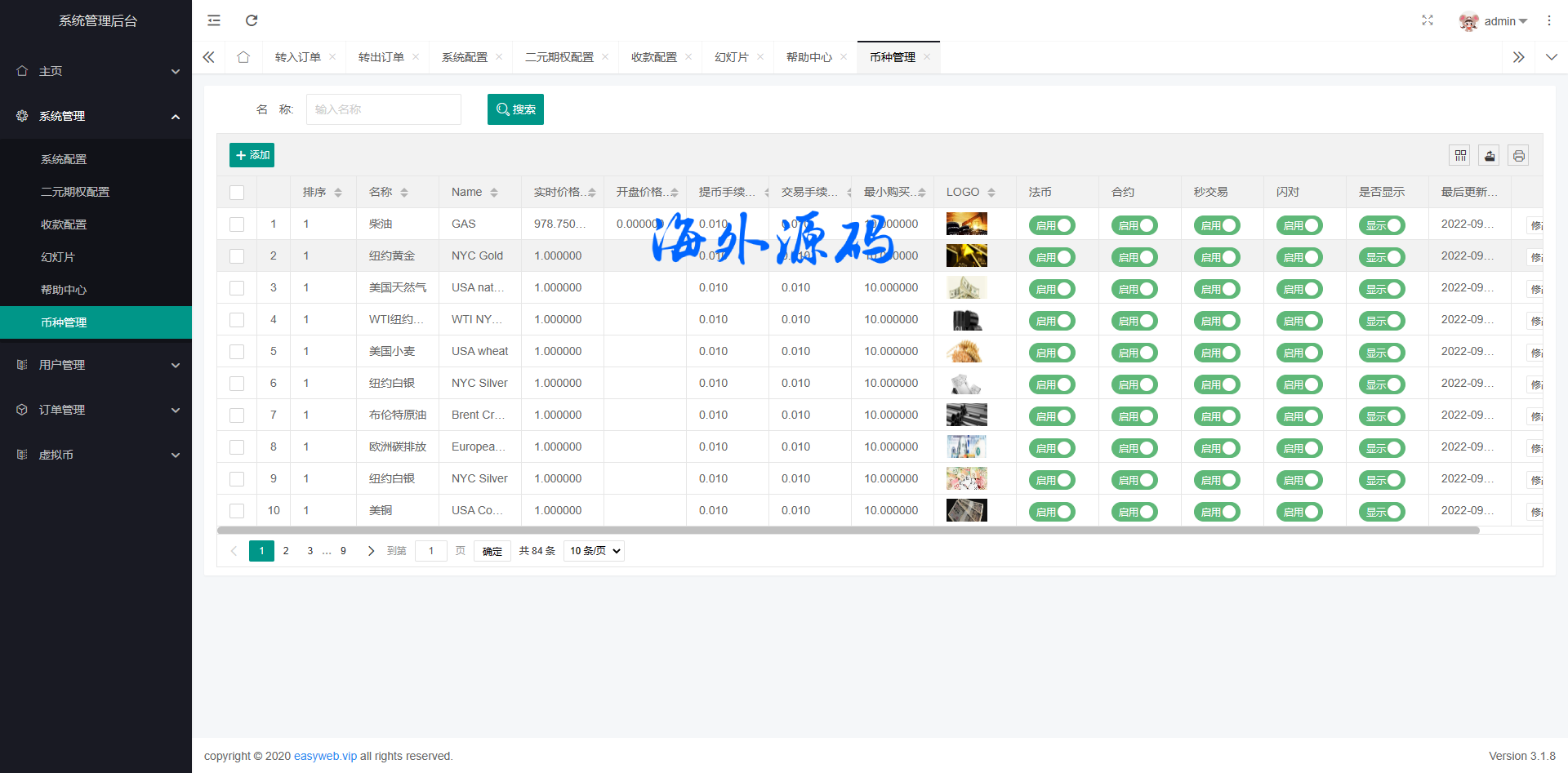Image resolution: width=1568 pixels, height=773 pixels.
Task: Click the 添加 button
Action: click(x=252, y=155)
